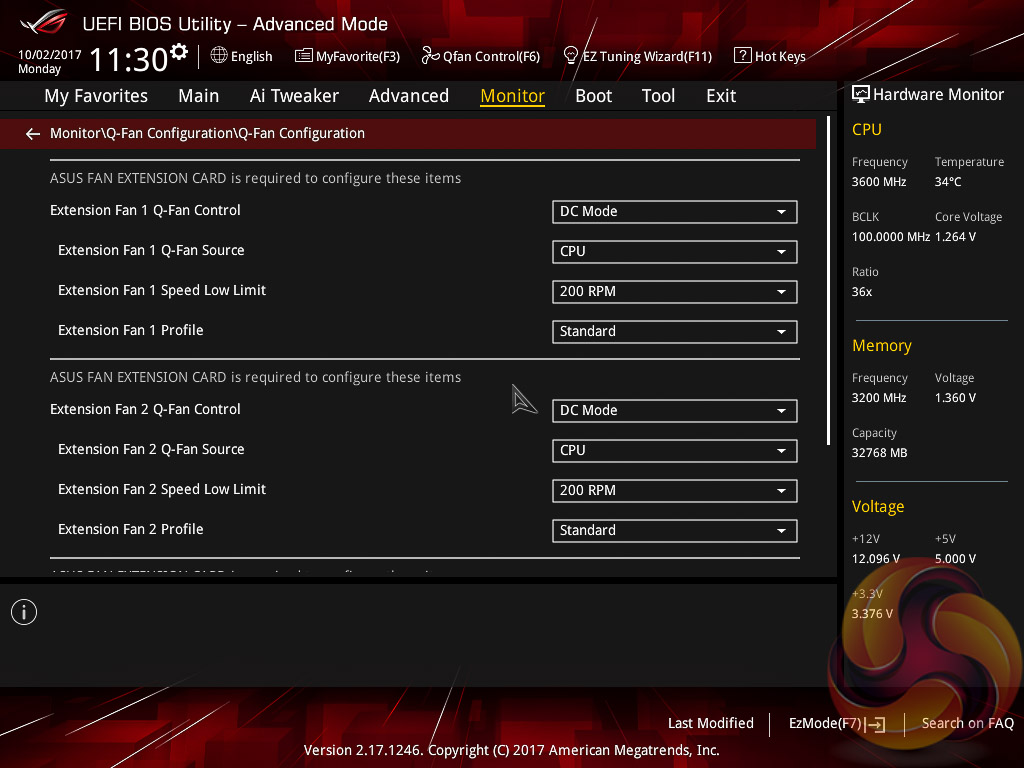Click the EZ Tuning Wizard bulb icon
Image resolution: width=1024 pixels, height=768 pixels.
[571, 56]
